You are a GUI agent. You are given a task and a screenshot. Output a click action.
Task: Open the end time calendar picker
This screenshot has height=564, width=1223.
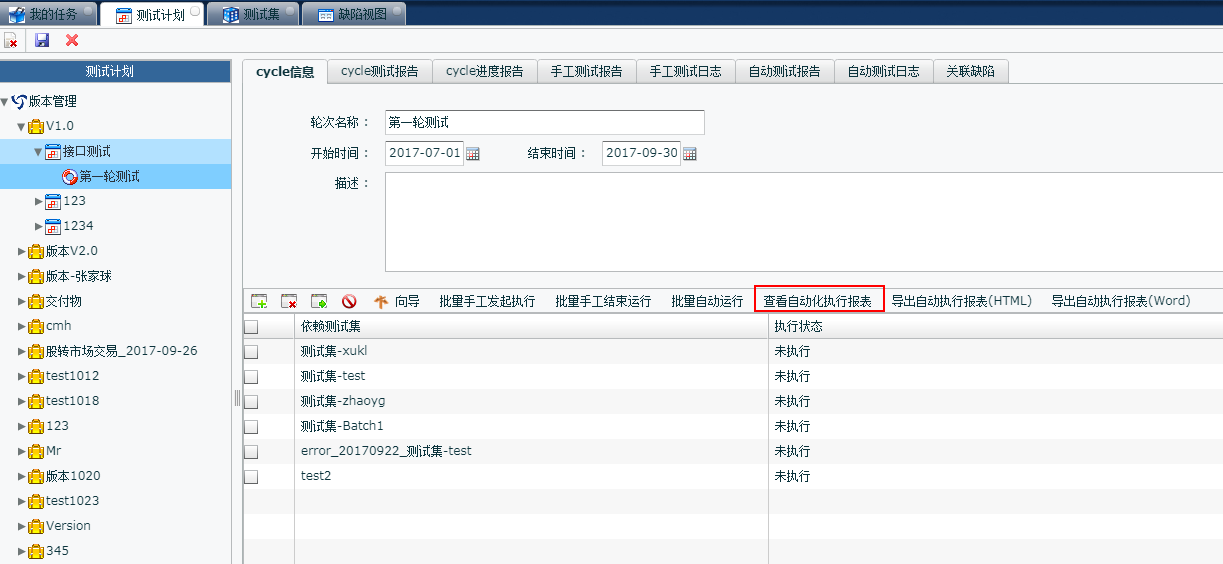689,154
